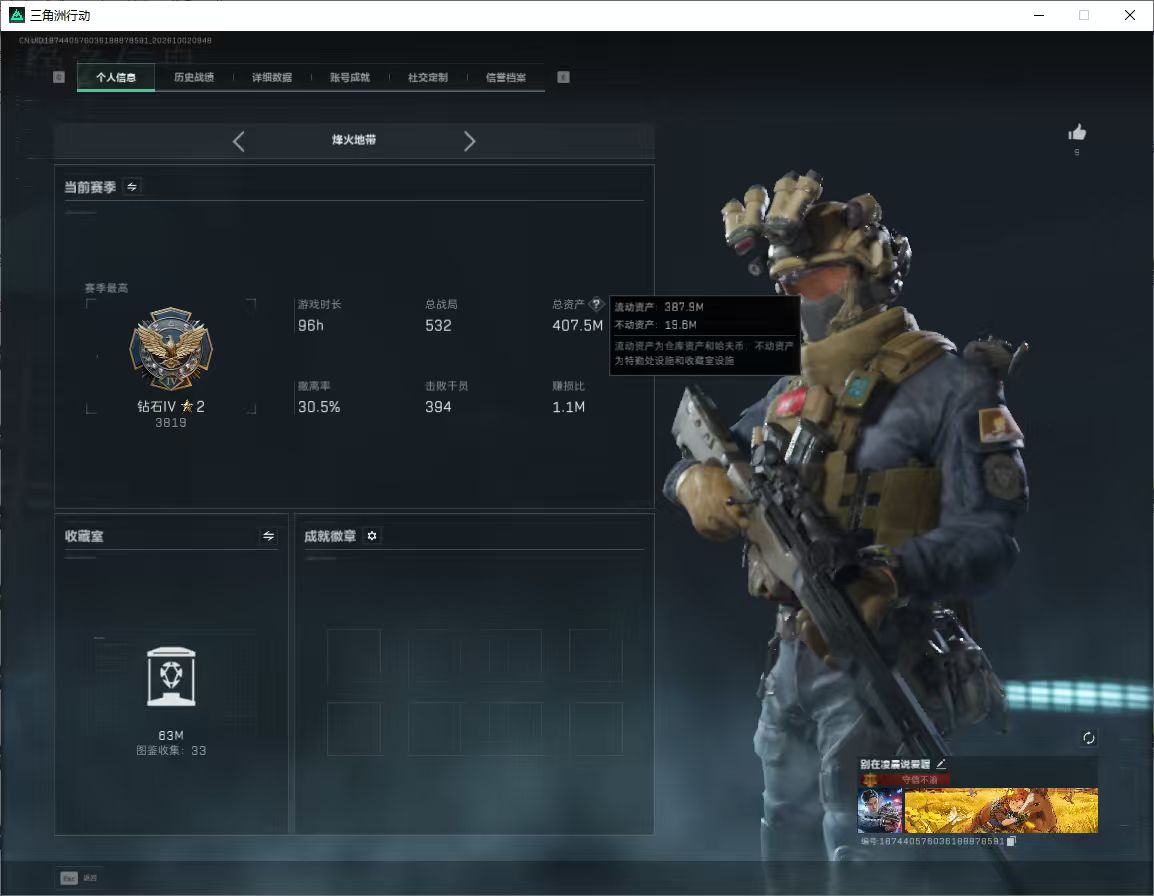
Task: Toggle the 收藏室 swap icon
Action: [x=269, y=536]
